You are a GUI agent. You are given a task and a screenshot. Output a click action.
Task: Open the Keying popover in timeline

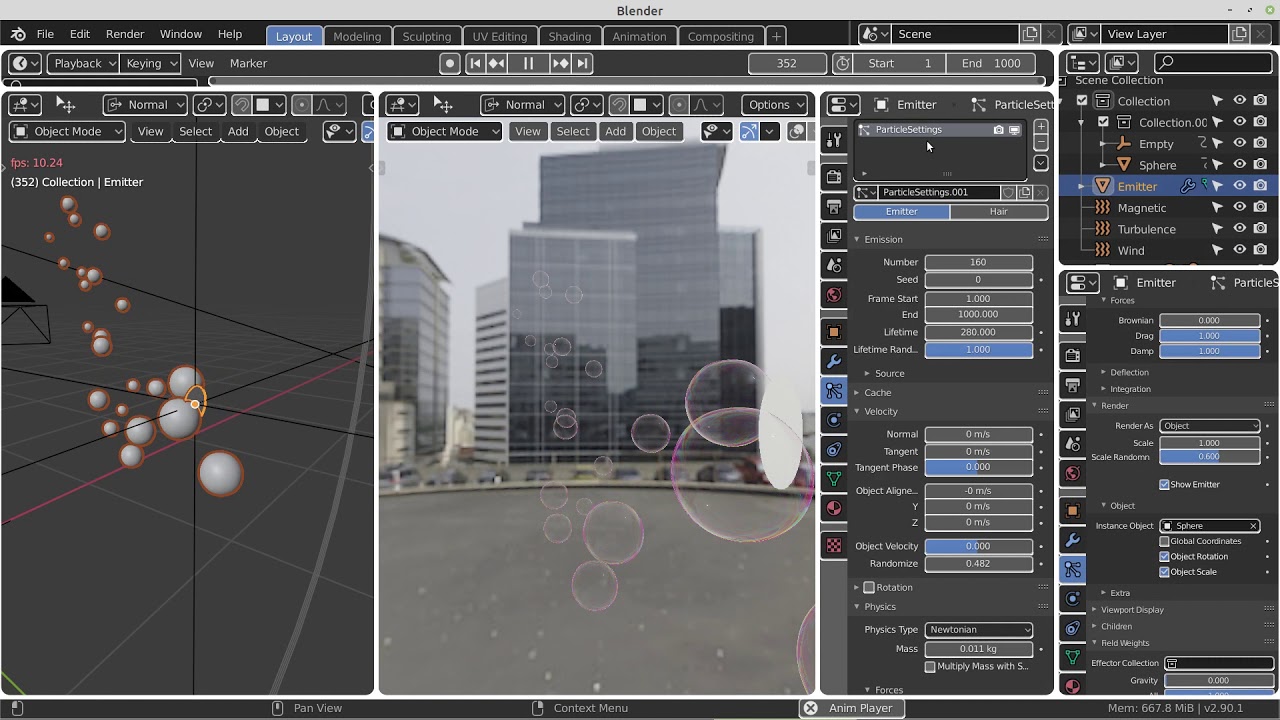[x=151, y=63]
